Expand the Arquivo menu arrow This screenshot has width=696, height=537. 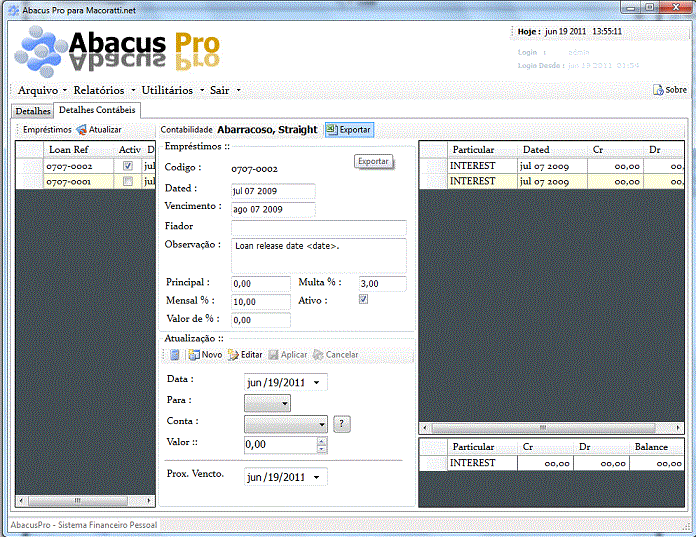(65, 90)
